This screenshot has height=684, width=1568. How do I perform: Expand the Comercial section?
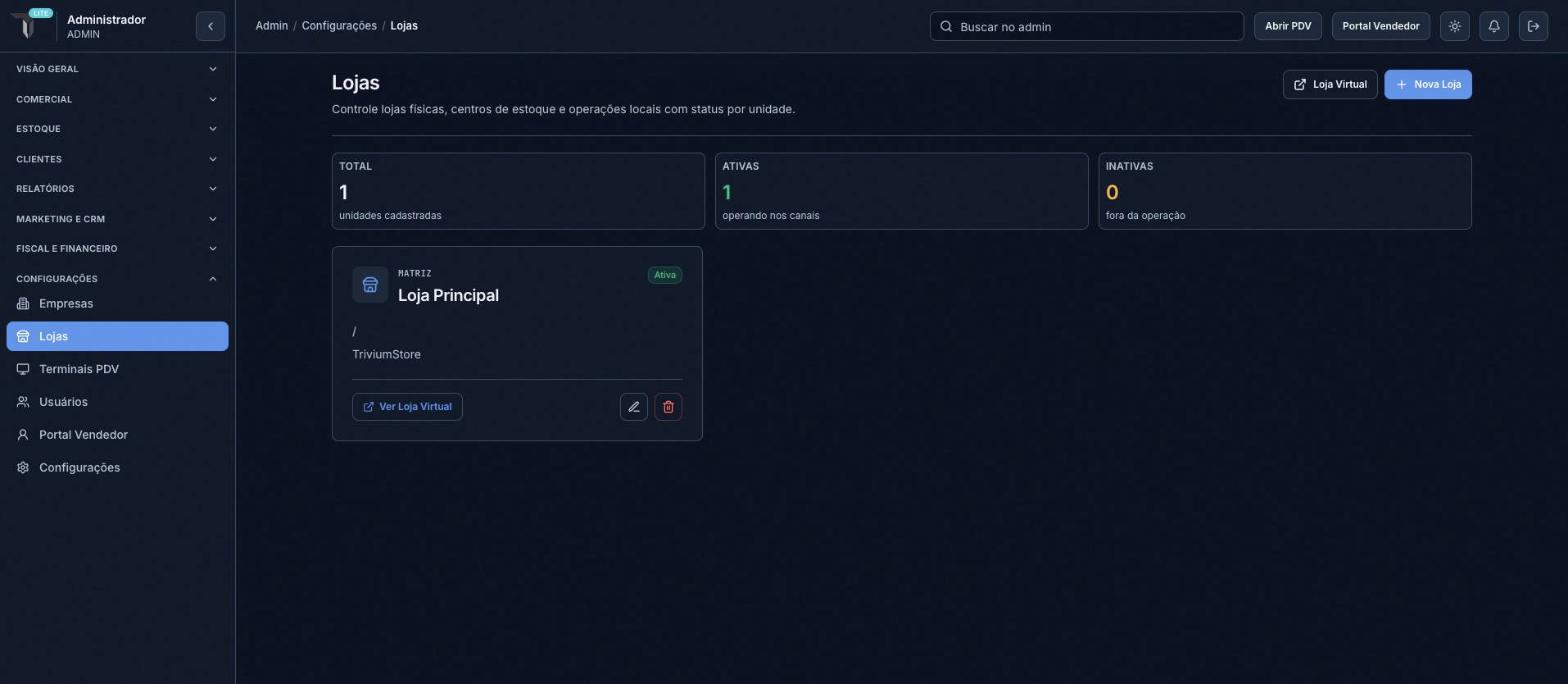pos(117,99)
